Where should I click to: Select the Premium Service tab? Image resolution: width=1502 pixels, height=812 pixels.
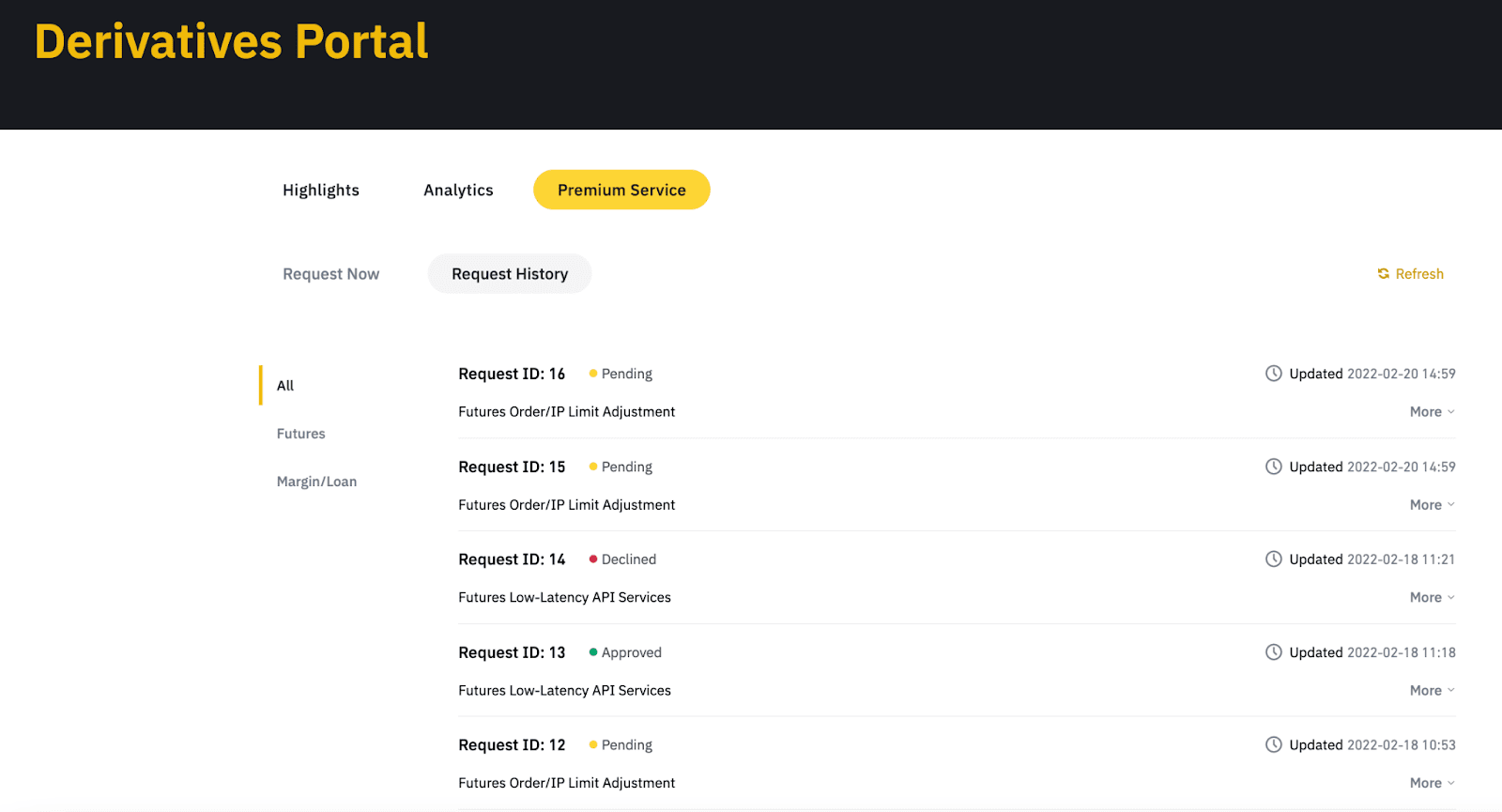tap(621, 190)
